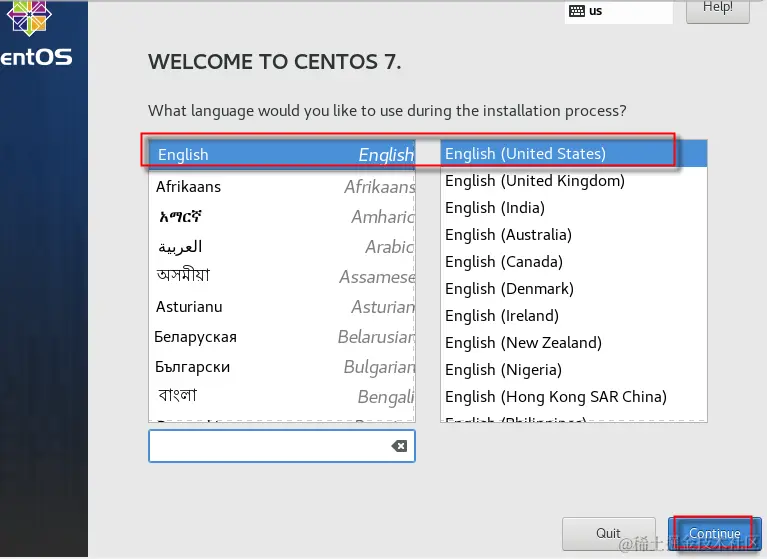
Task: Choose English (Hong Kong SAR China) locale
Action: click(574, 397)
